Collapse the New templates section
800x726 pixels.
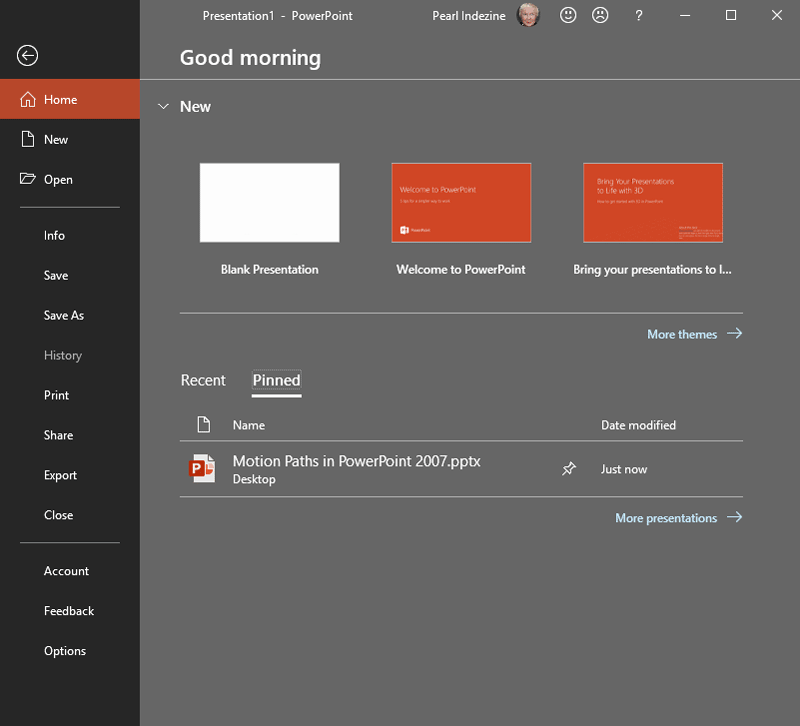tap(163, 106)
